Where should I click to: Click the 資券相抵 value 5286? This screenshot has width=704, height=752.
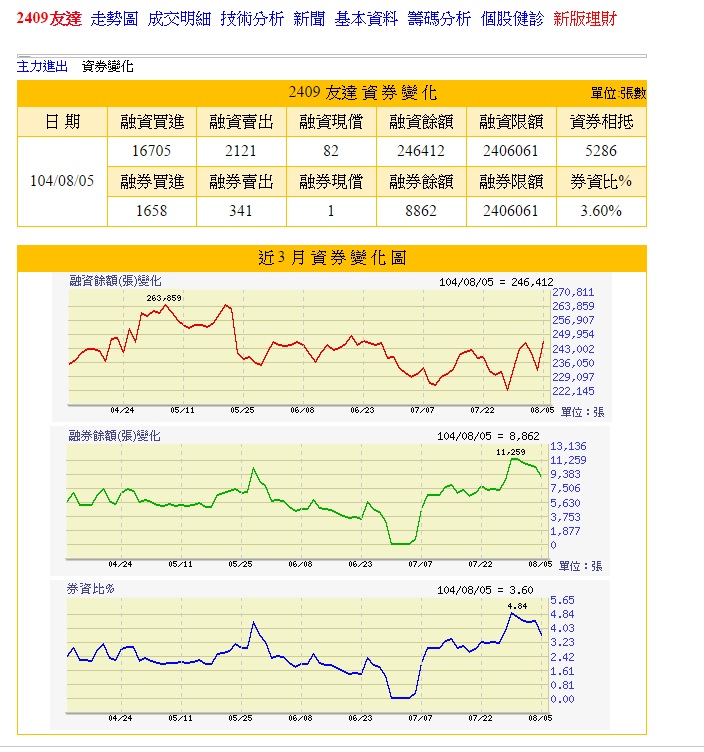pyautogui.click(x=601, y=151)
